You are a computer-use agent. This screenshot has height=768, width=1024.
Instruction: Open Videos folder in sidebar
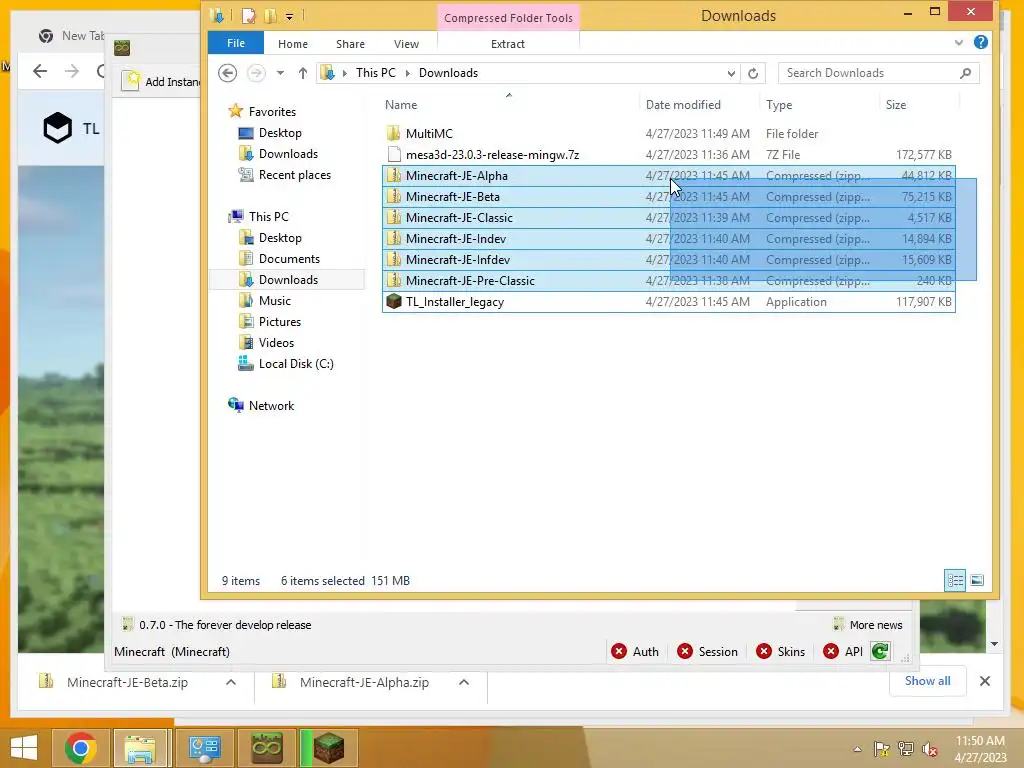click(276, 342)
